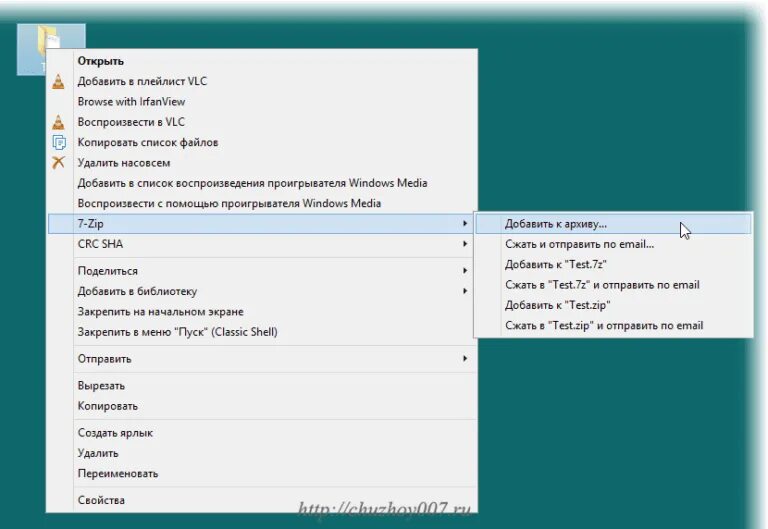Select the Test folder icon on desktop
Screen dimensions: 768x529
coord(51,48)
